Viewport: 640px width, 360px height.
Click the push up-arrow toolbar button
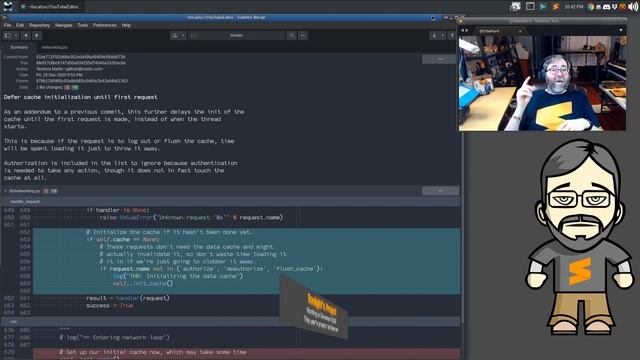452,36
